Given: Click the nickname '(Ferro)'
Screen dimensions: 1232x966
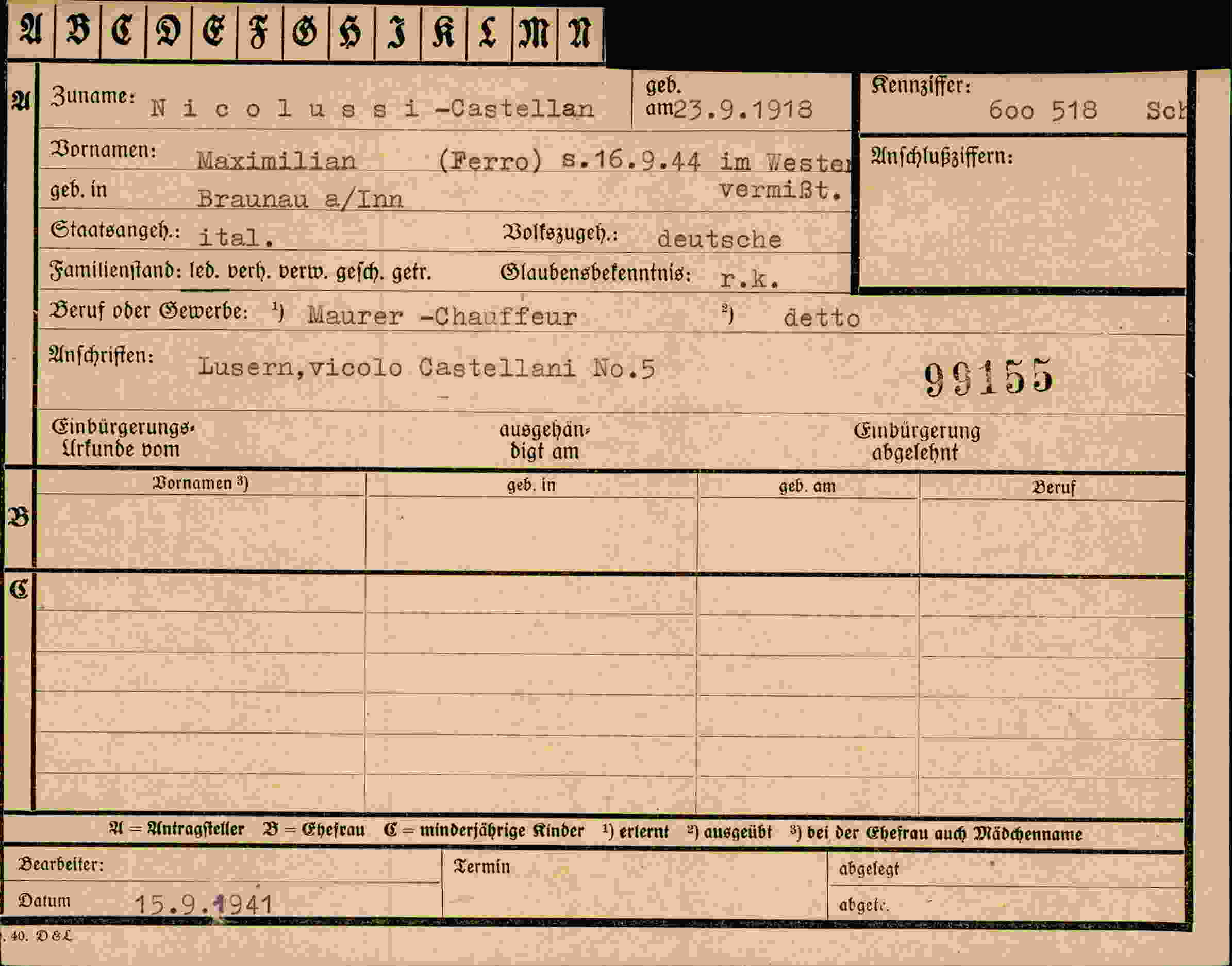Looking at the screenshot, I should click(490, 162).
